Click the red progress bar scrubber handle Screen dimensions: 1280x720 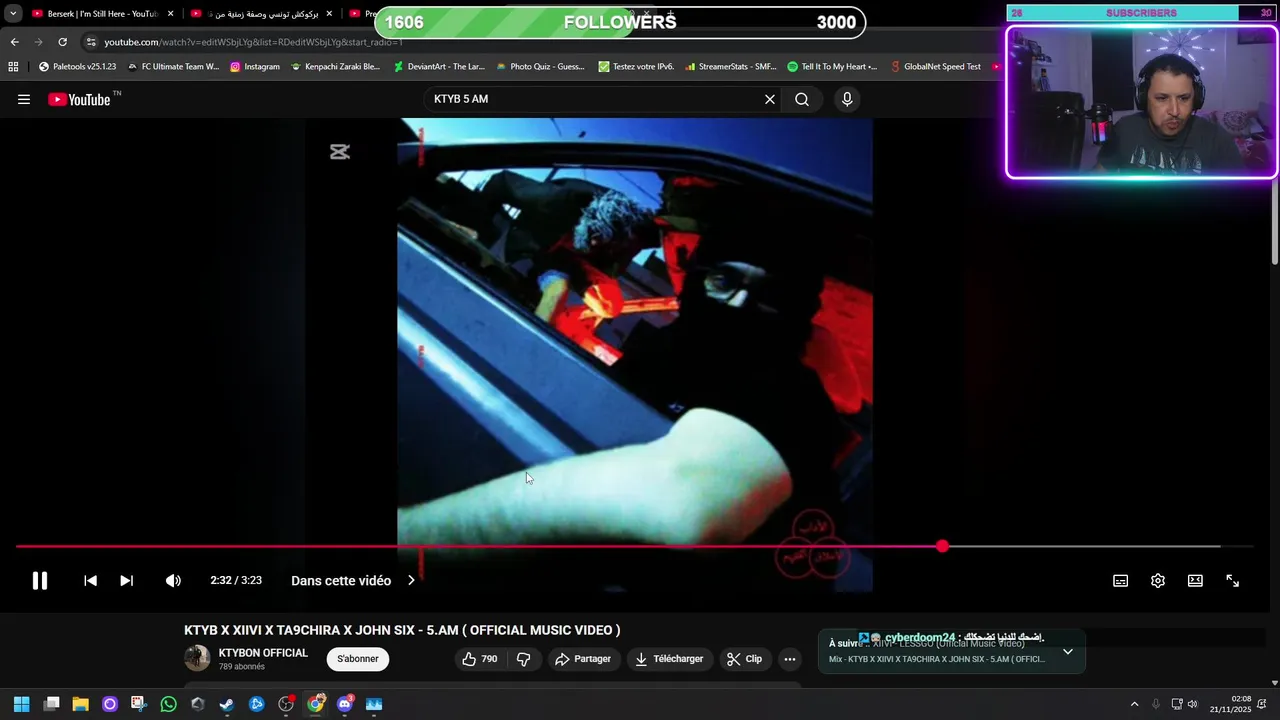tap(942, 546)
